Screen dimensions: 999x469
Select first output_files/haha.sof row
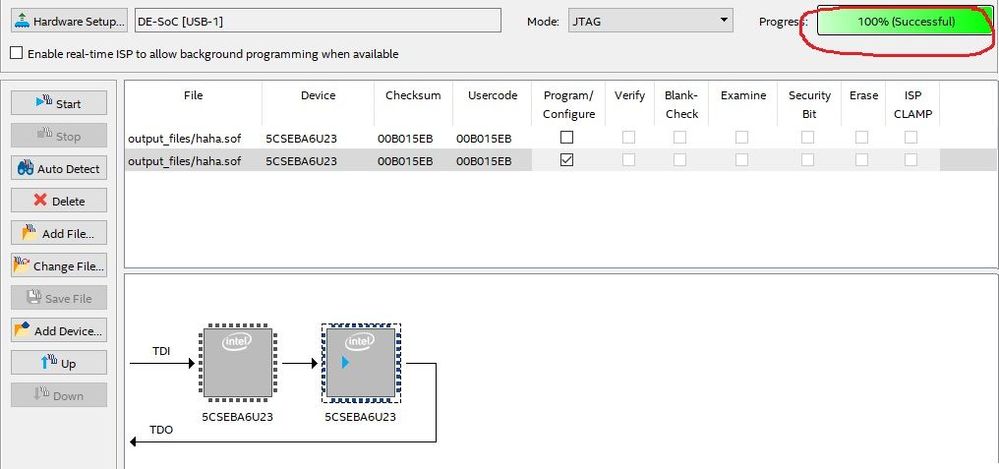point(185,137)
